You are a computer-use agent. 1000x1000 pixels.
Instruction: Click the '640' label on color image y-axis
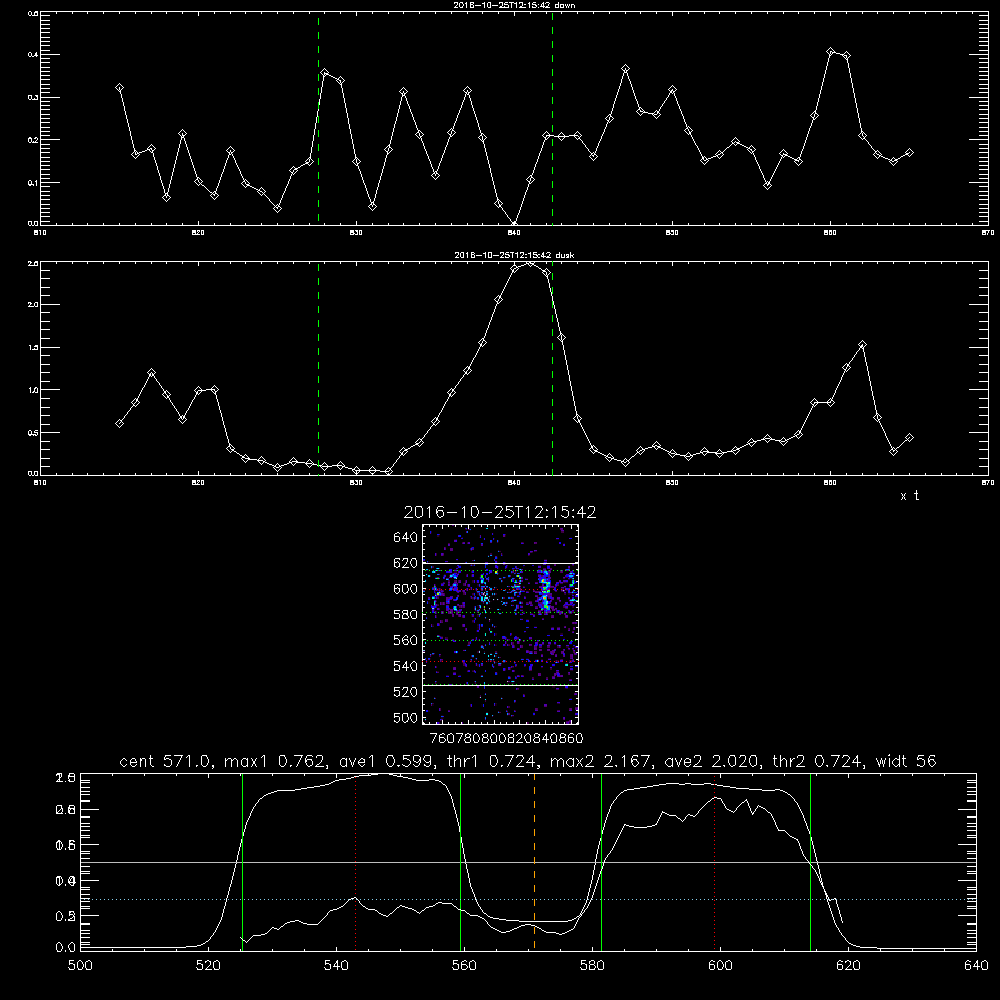pyautogui.click(x=406, y=538)
